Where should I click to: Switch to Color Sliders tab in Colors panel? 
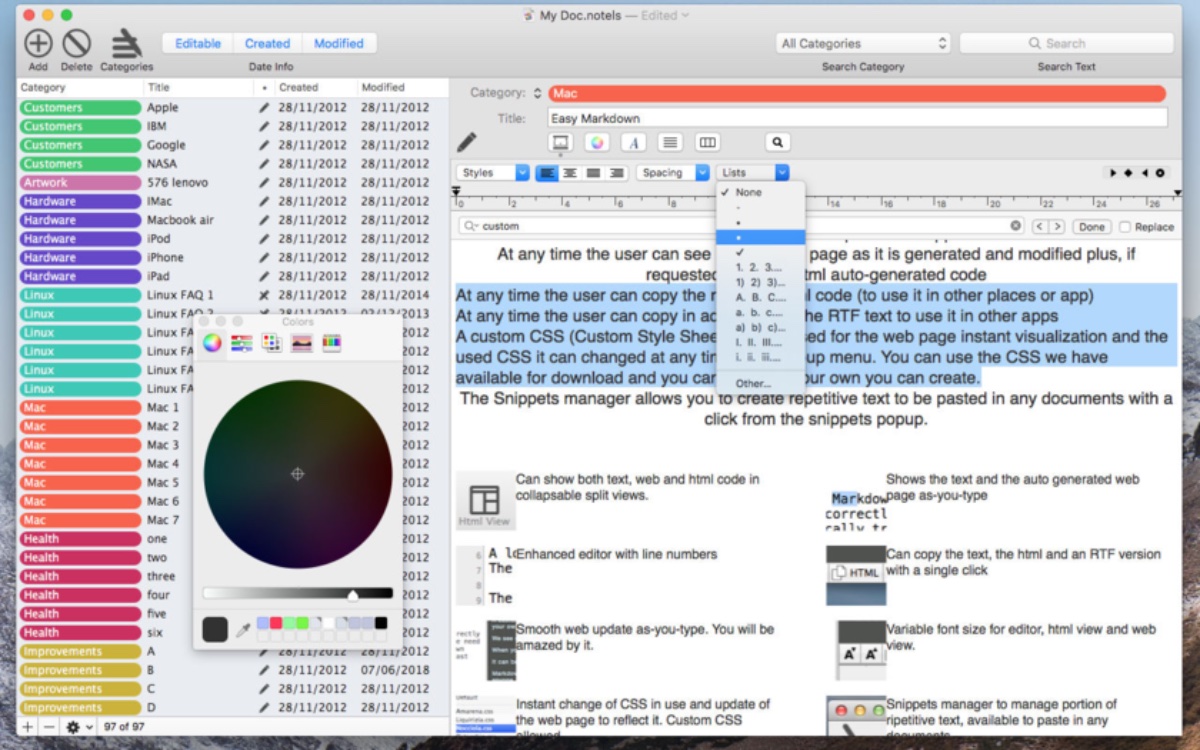(x=241, y=343)
